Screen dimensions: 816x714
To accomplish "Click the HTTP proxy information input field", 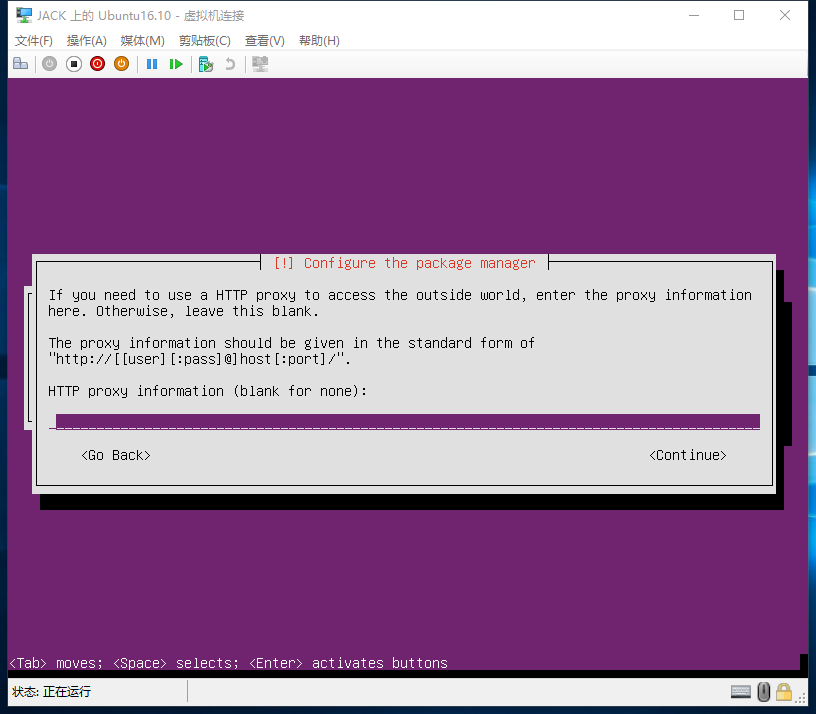I will coord(407,421).
